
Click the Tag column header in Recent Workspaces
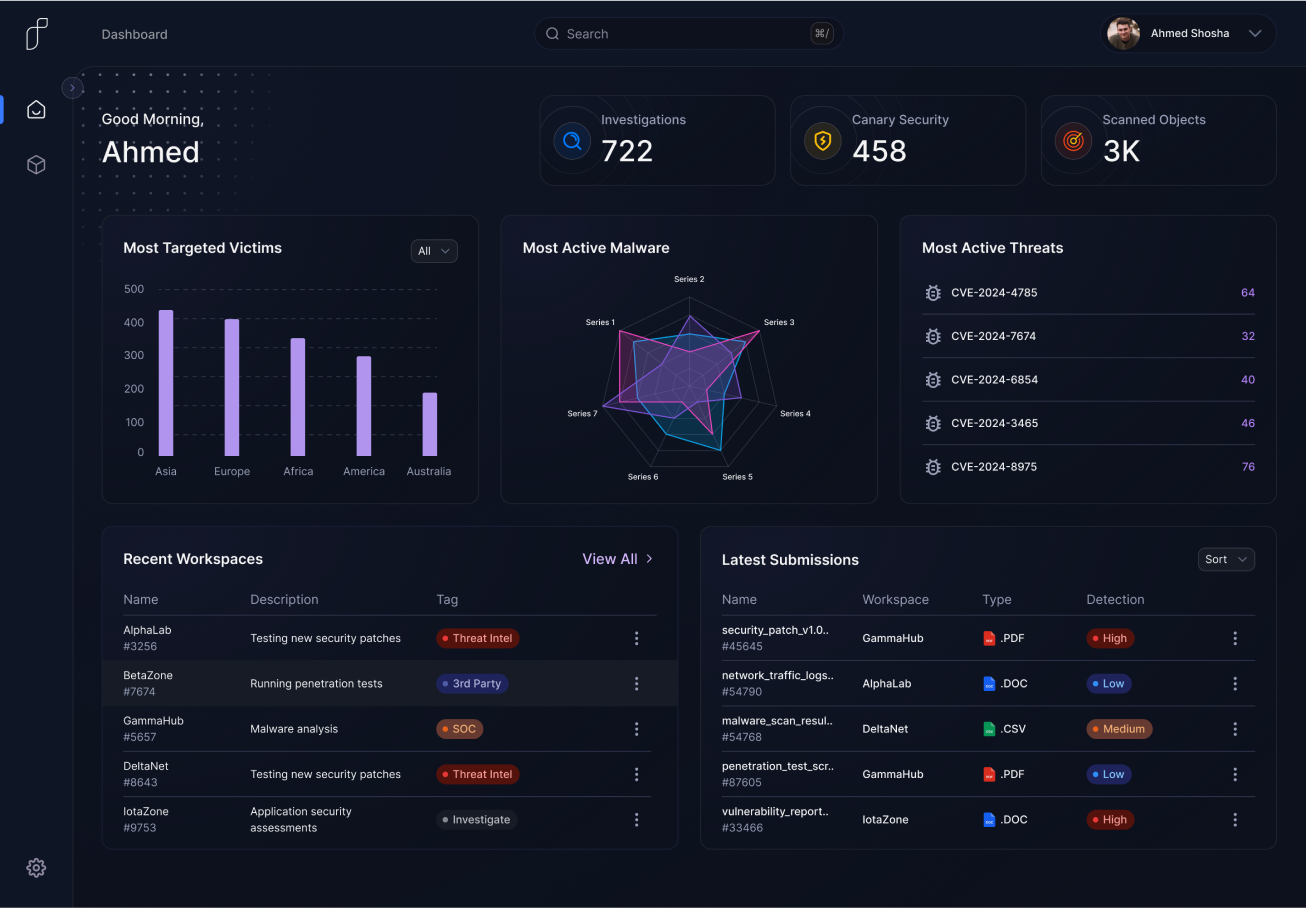coord(447,600)
